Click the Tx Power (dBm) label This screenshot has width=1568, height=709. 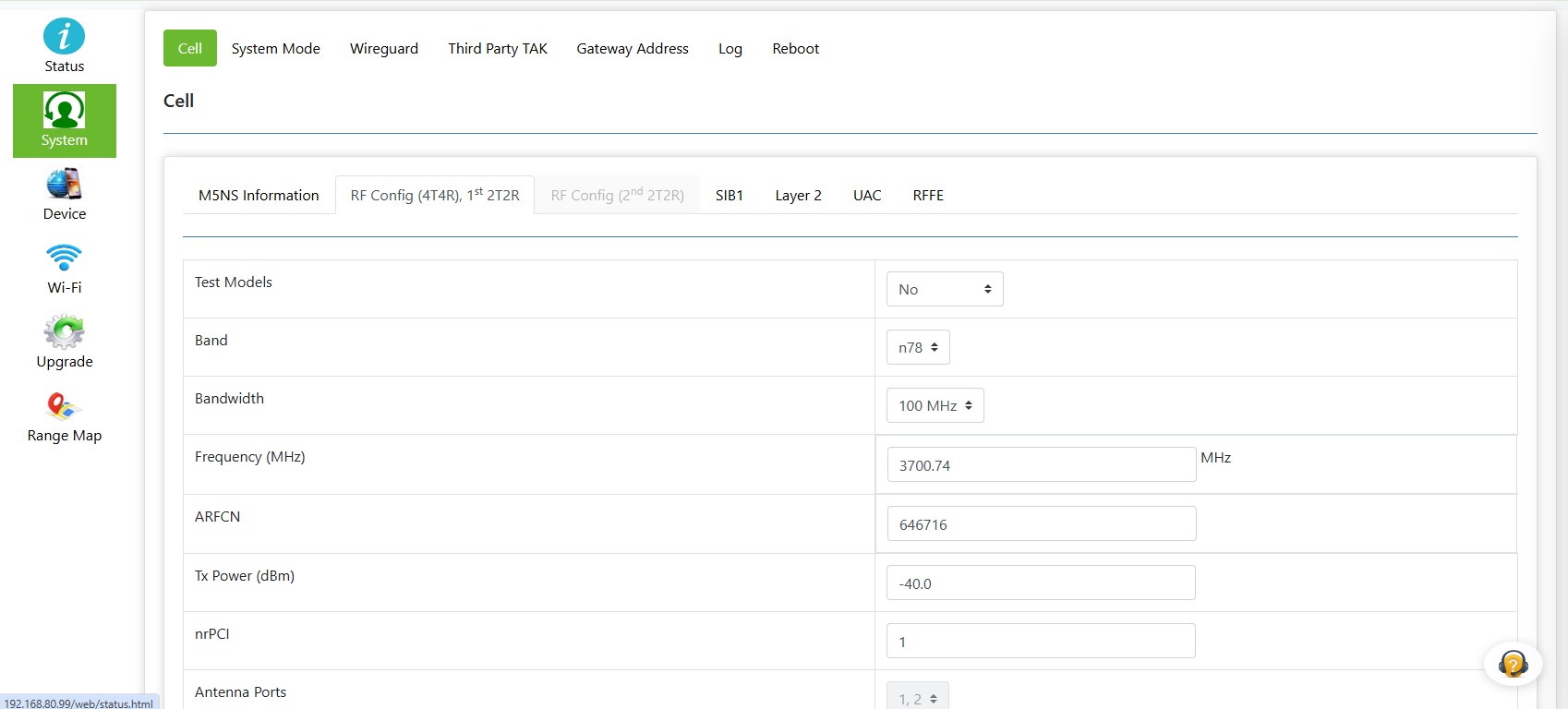245,575
